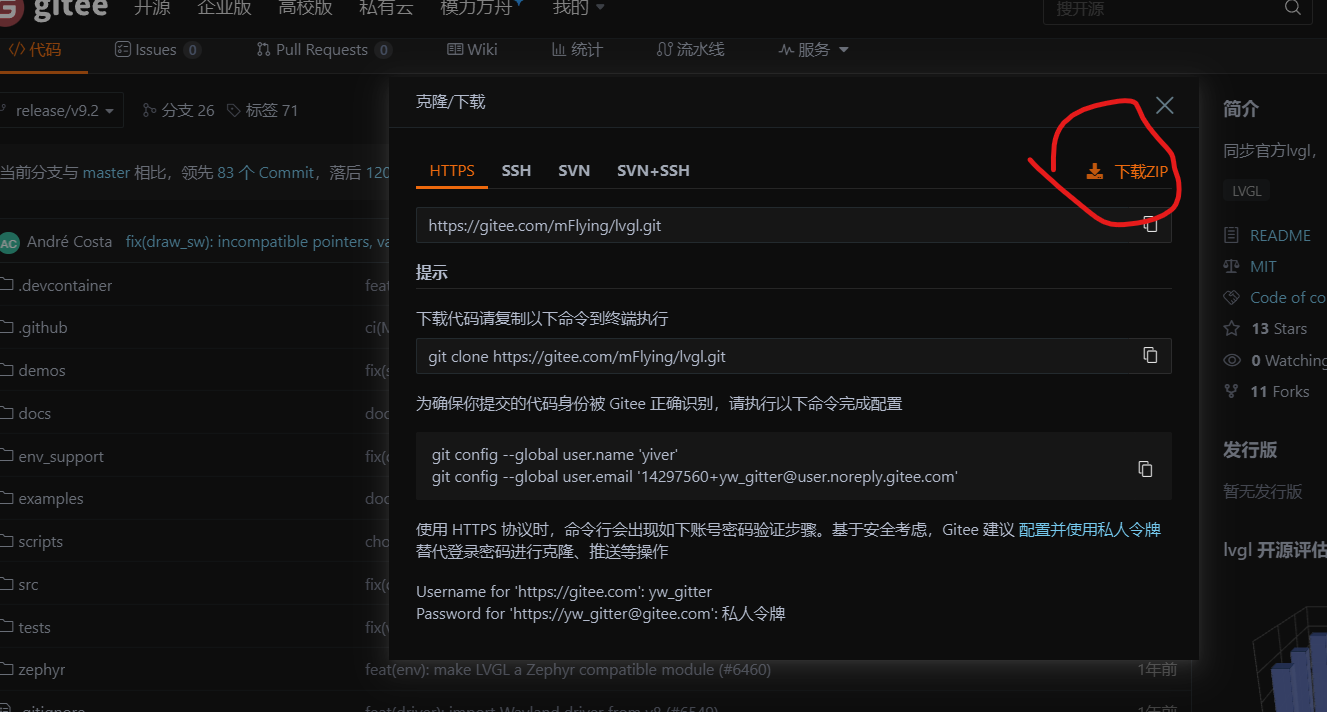Click the zephyr feat(env) commit message
This screenshot has height=712, width=1327.
568,669
